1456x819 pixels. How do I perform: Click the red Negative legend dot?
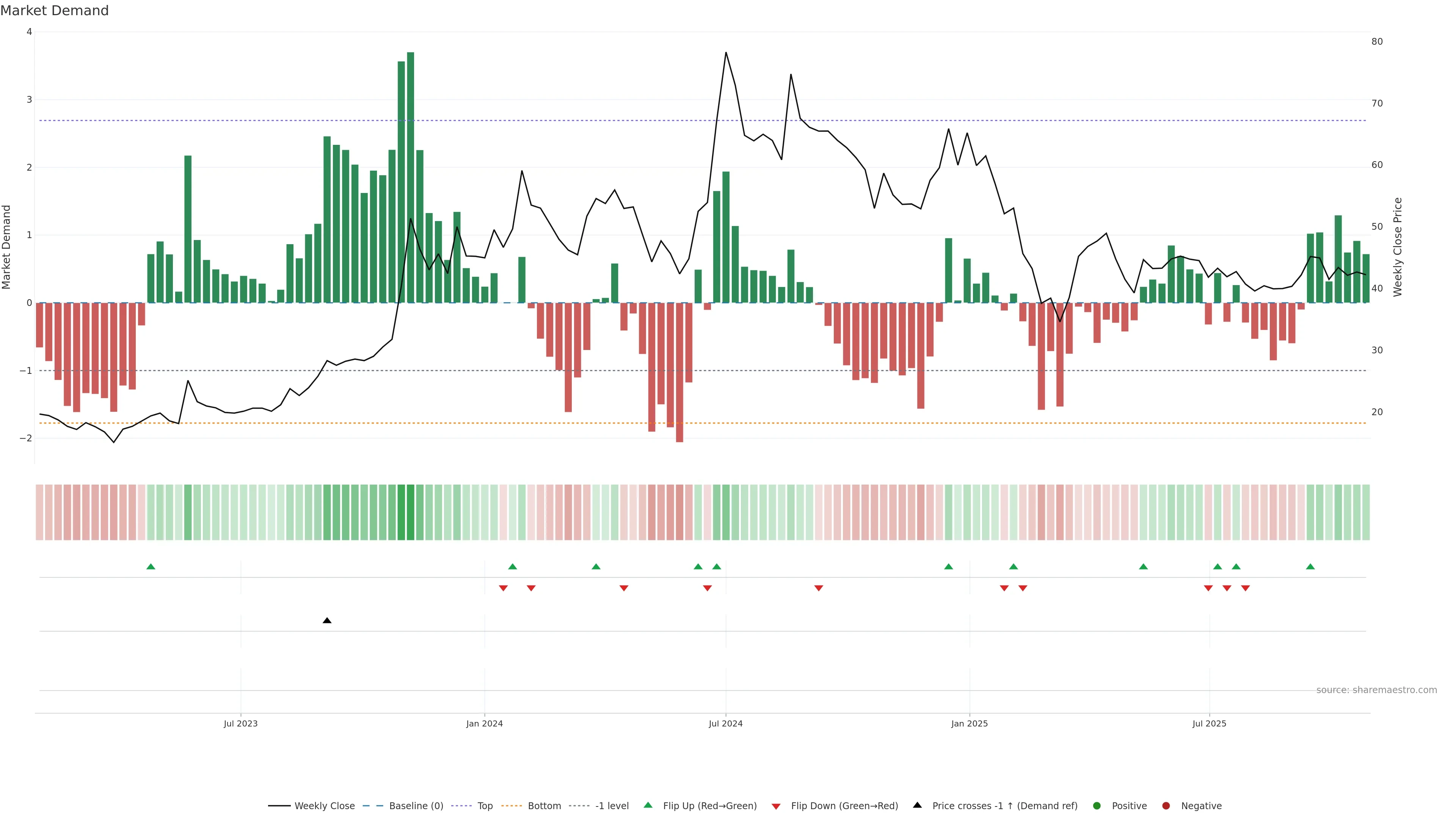(x=1166, y=805)
